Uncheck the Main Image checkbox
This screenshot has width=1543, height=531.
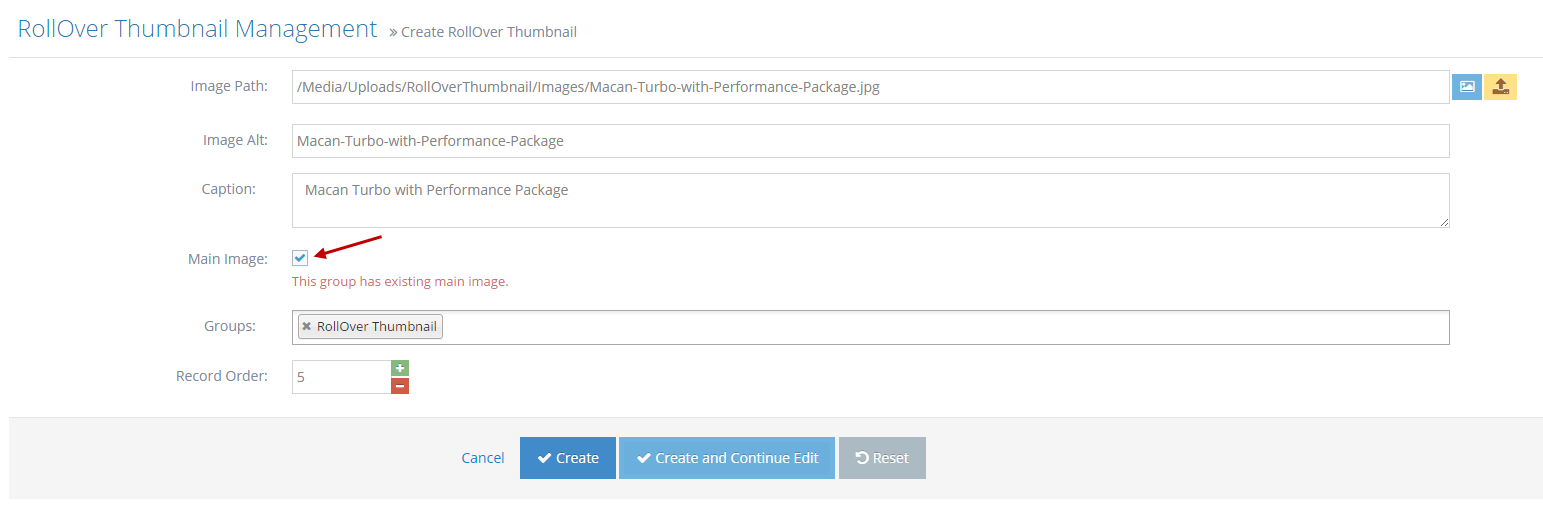click(x=300, y=258)
